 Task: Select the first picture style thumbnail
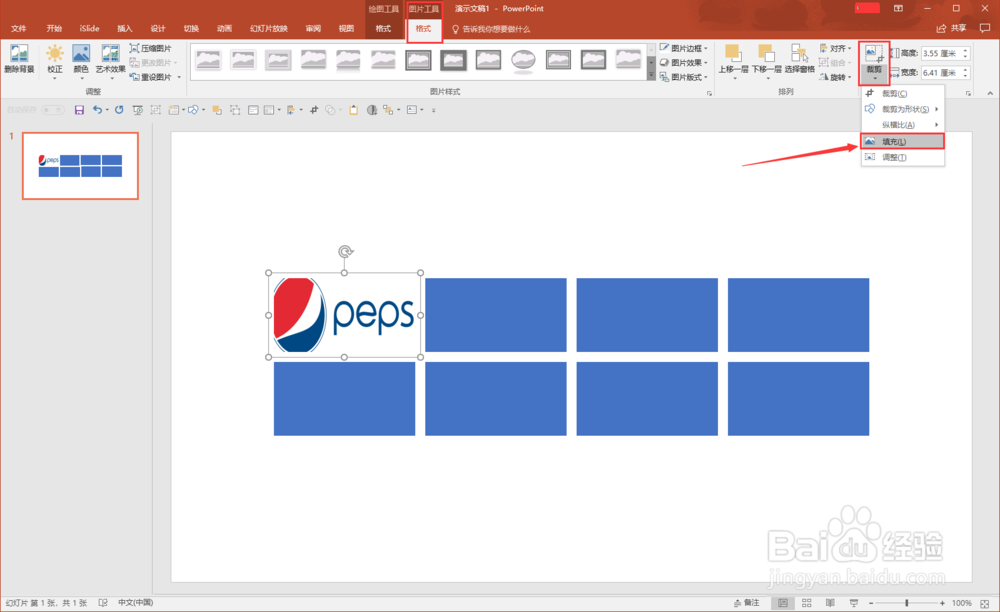point(208,60)
